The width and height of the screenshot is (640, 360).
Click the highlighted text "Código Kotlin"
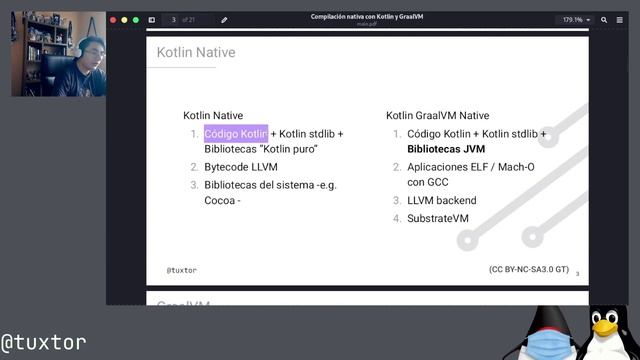click(236, 134)
